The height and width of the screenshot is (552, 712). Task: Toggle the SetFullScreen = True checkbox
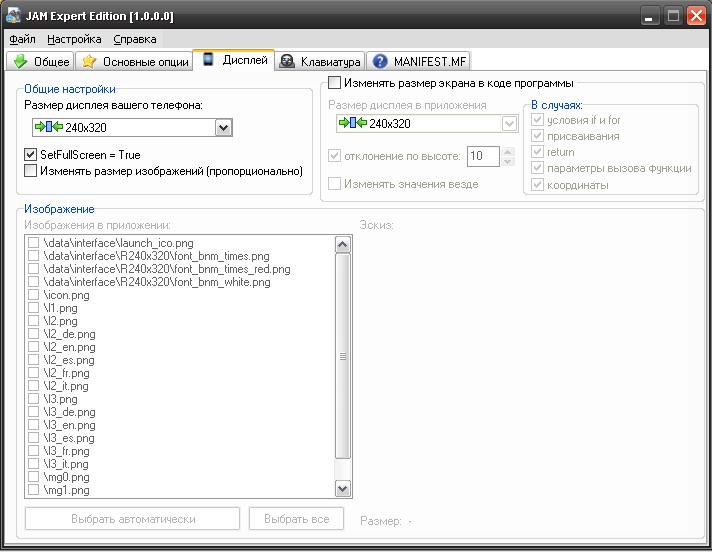click(x=30, y=155)
